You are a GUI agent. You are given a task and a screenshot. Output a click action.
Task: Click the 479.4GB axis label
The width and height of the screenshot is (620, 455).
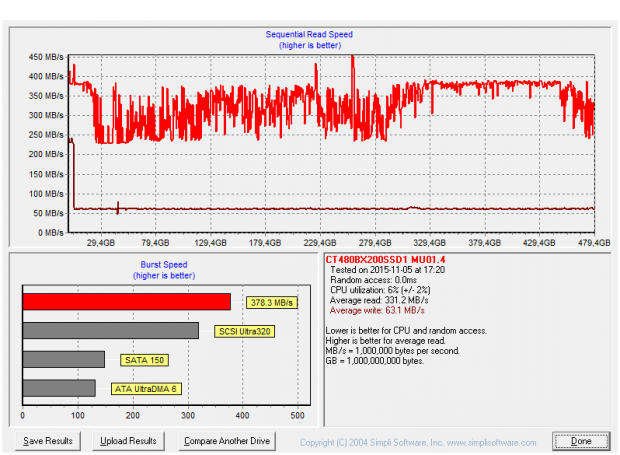594,242
